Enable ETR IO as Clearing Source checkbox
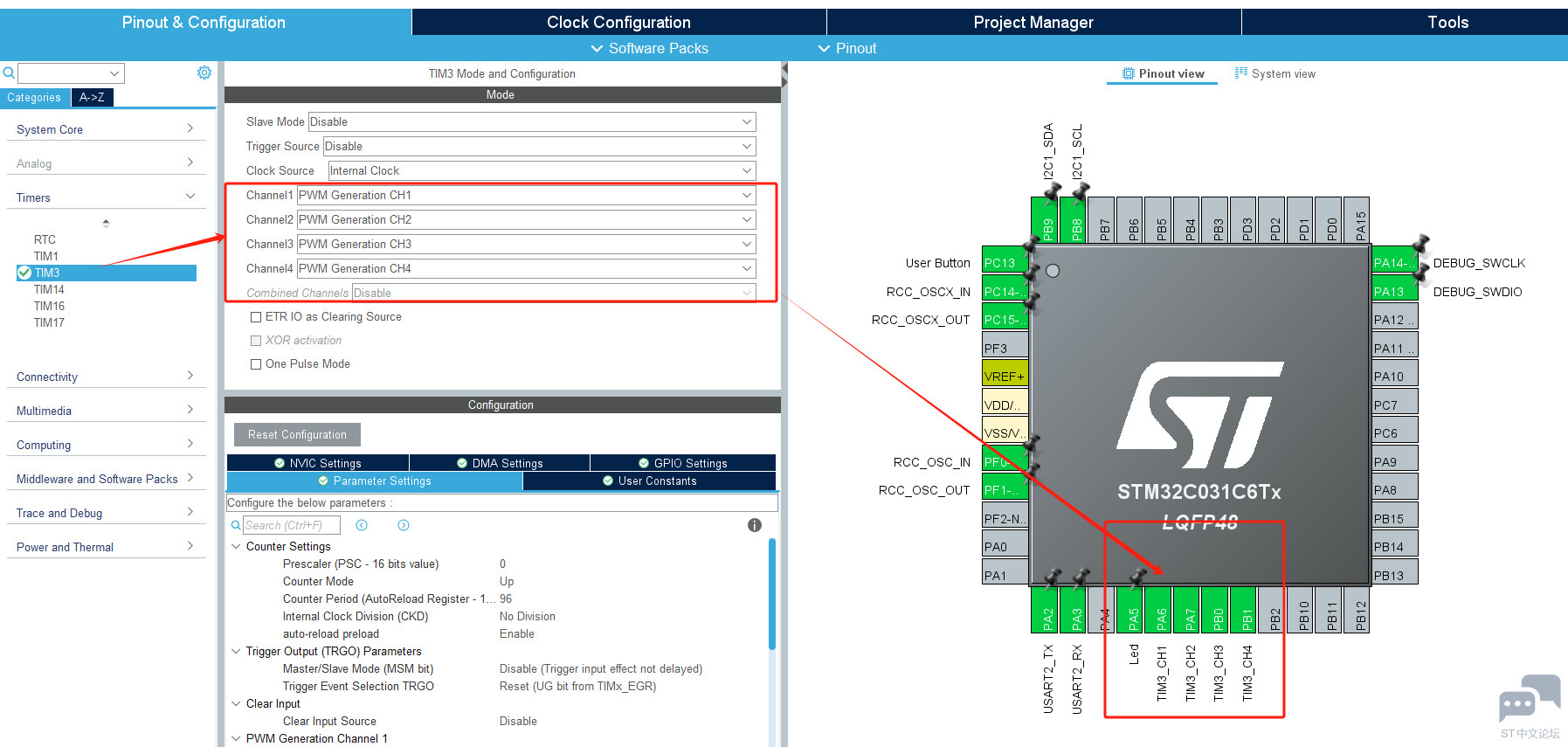The image size is (1568, 747). pyautogui.click(x=256, y=317)
